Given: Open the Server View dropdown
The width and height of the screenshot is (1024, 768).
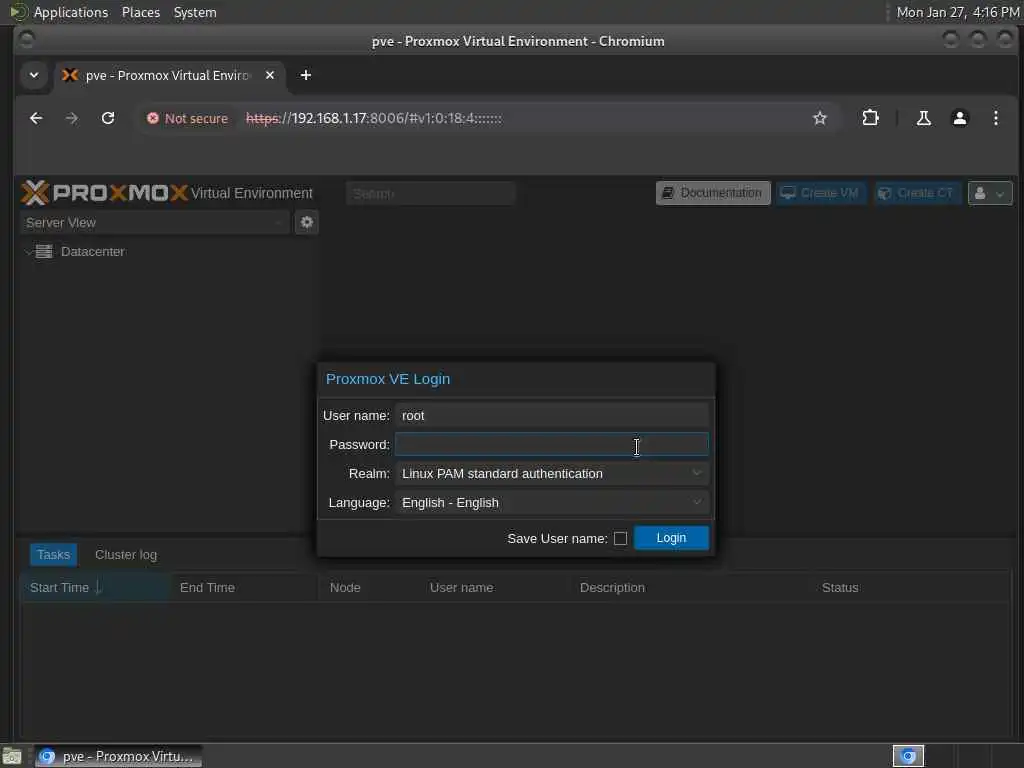Looking at the screenshot, I should pos(155,223).
